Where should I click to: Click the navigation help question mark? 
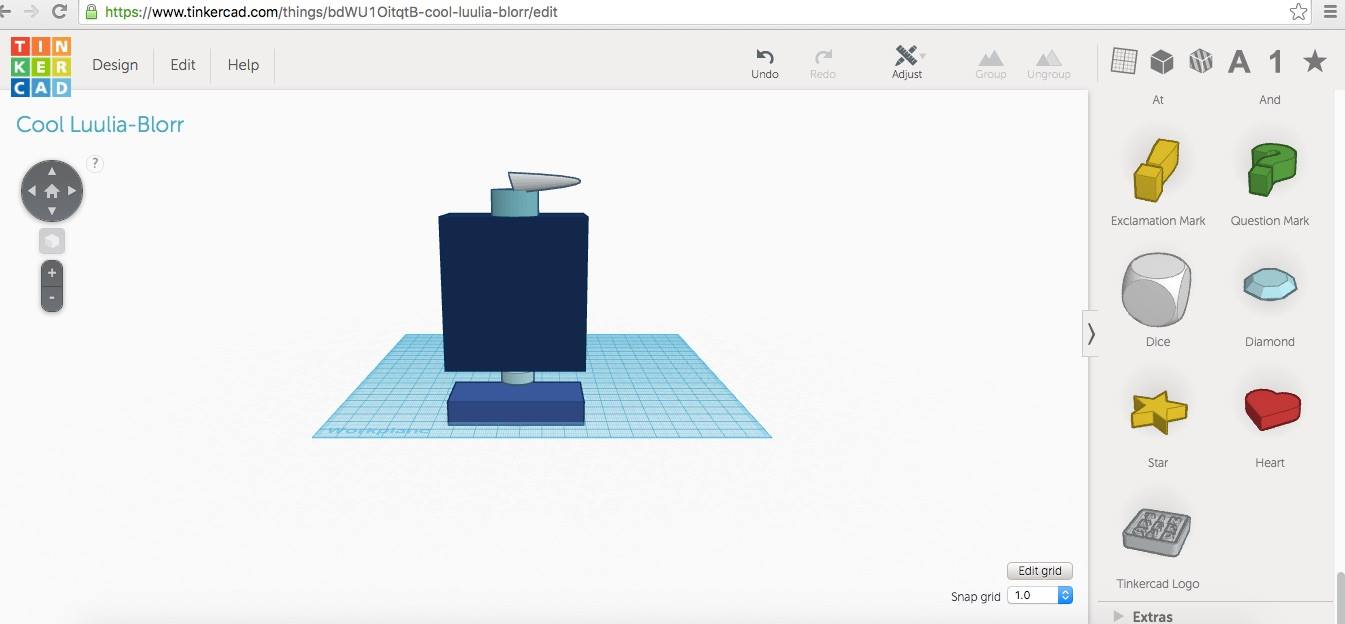pyautogui.click(x=95, y=163)
